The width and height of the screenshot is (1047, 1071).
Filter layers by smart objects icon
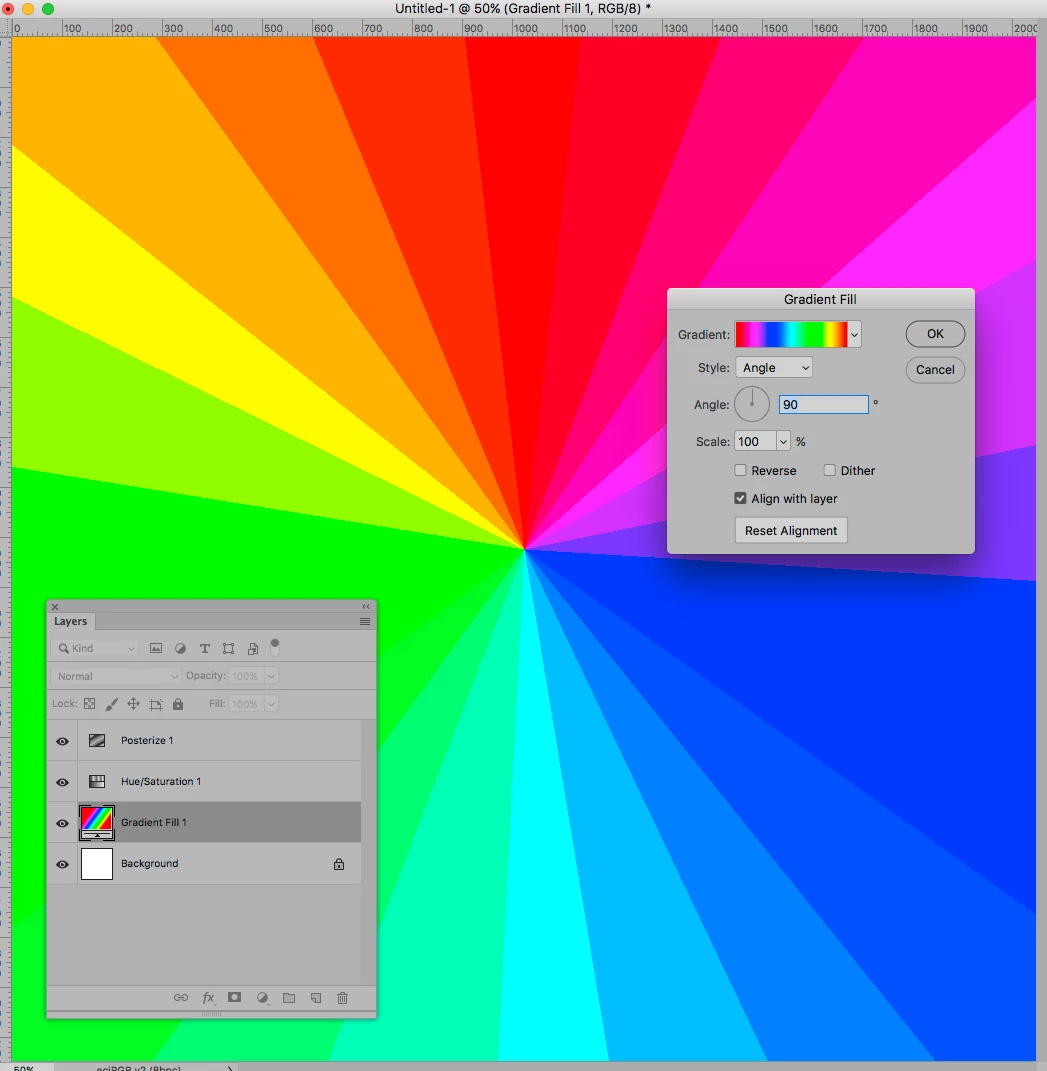click(253, 648)
